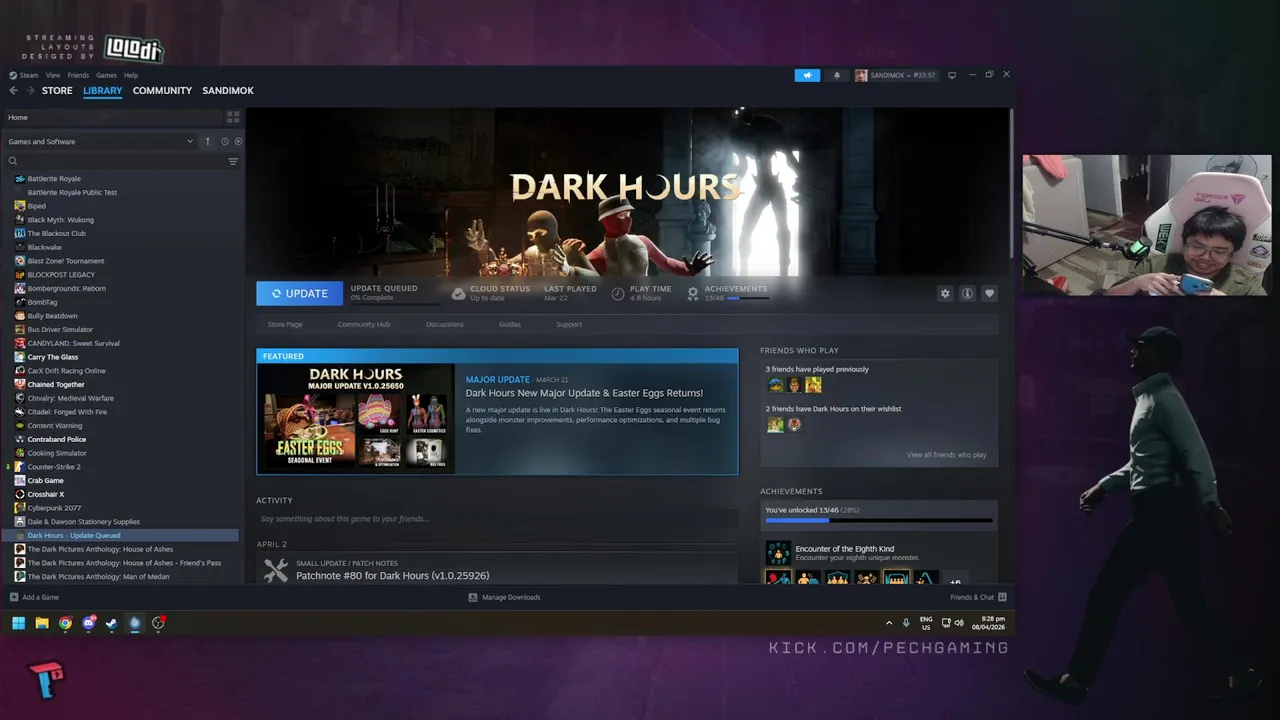1280x720 pixels.
Task: Click the sort ascending arrow icon
Action: tap(208, 141)
